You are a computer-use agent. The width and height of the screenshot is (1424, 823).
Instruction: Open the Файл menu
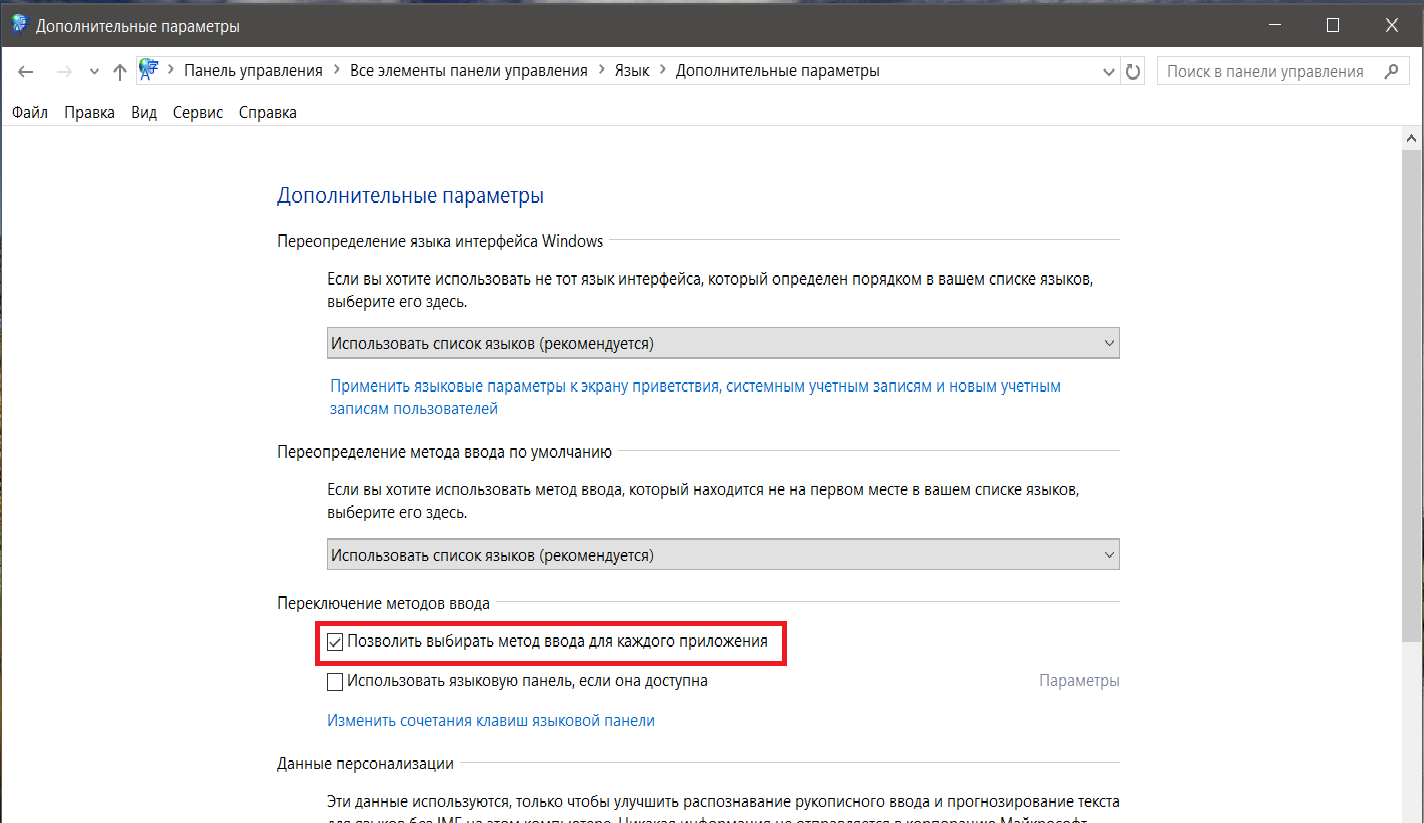[30, 113]
